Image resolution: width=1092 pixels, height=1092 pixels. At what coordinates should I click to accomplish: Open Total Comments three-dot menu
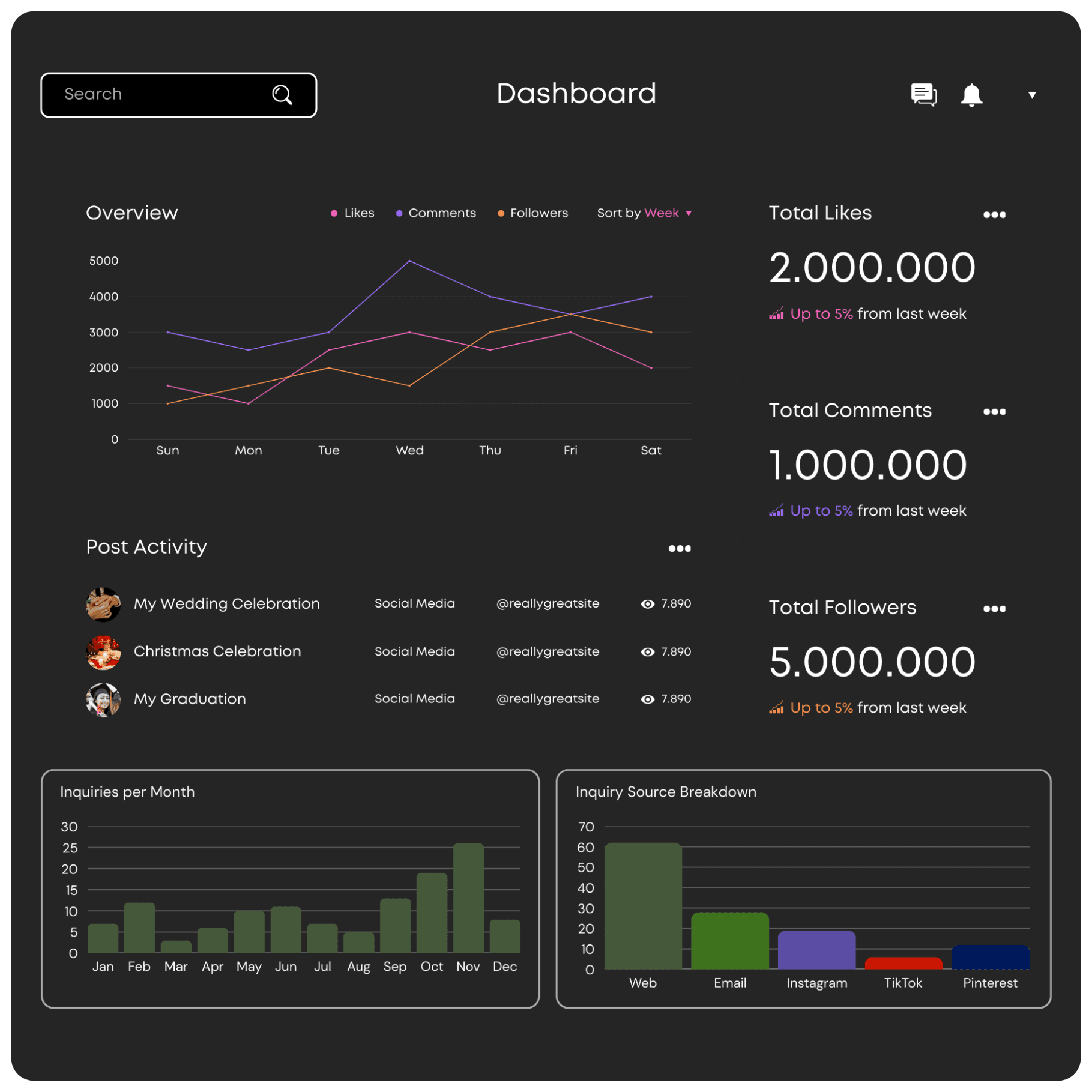(994, 412)
